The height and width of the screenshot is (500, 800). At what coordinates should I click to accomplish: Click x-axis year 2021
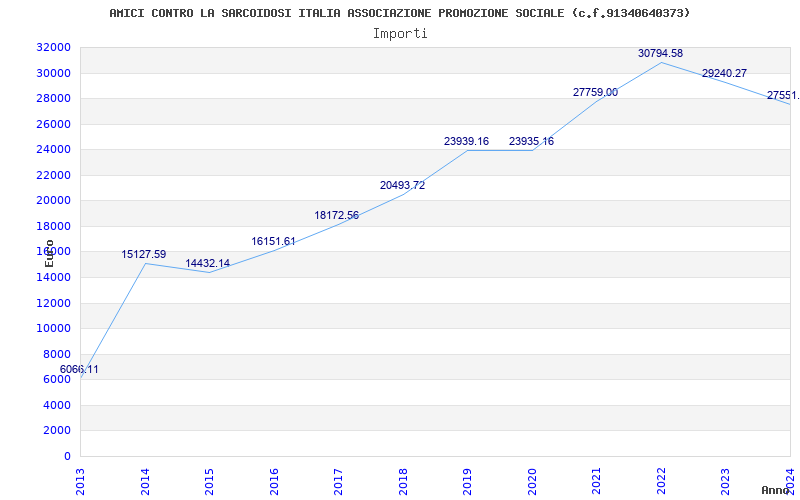click(596, 482)
